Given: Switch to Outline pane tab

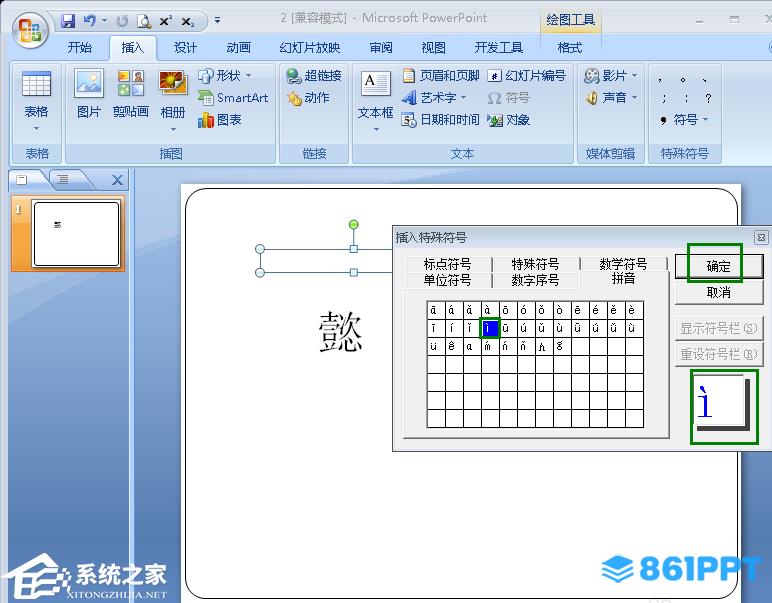Looking at the screenshot, I should click(64, 180).
